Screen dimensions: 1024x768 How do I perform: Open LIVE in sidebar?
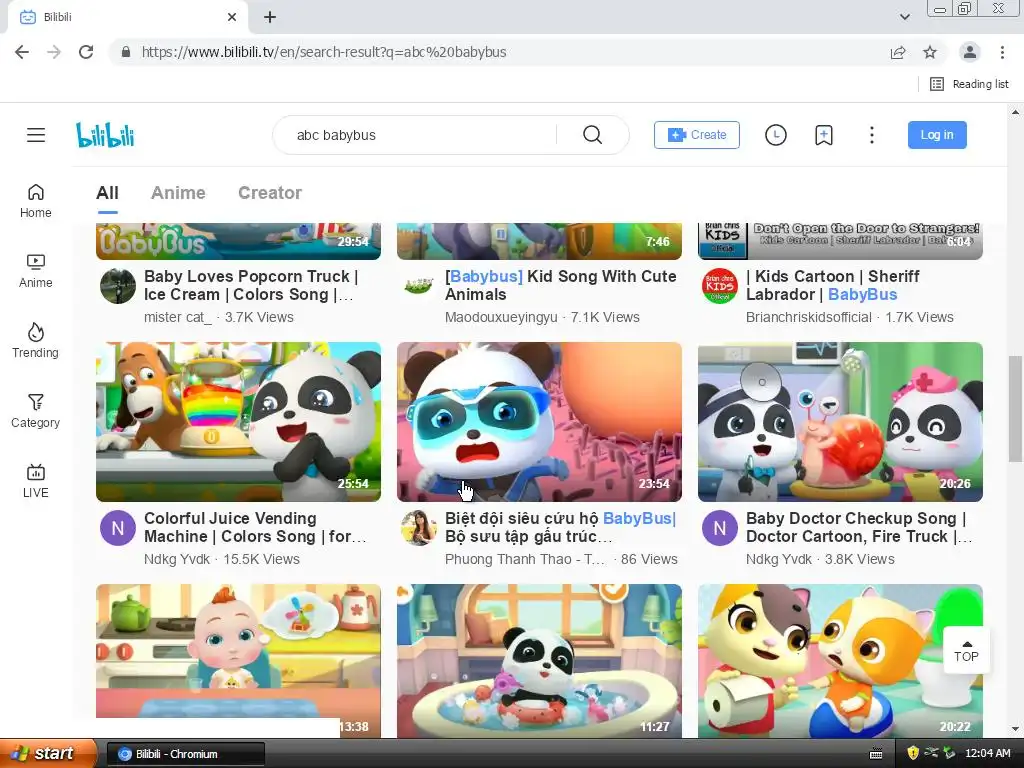pyautogui.click(x=36, y=481)
